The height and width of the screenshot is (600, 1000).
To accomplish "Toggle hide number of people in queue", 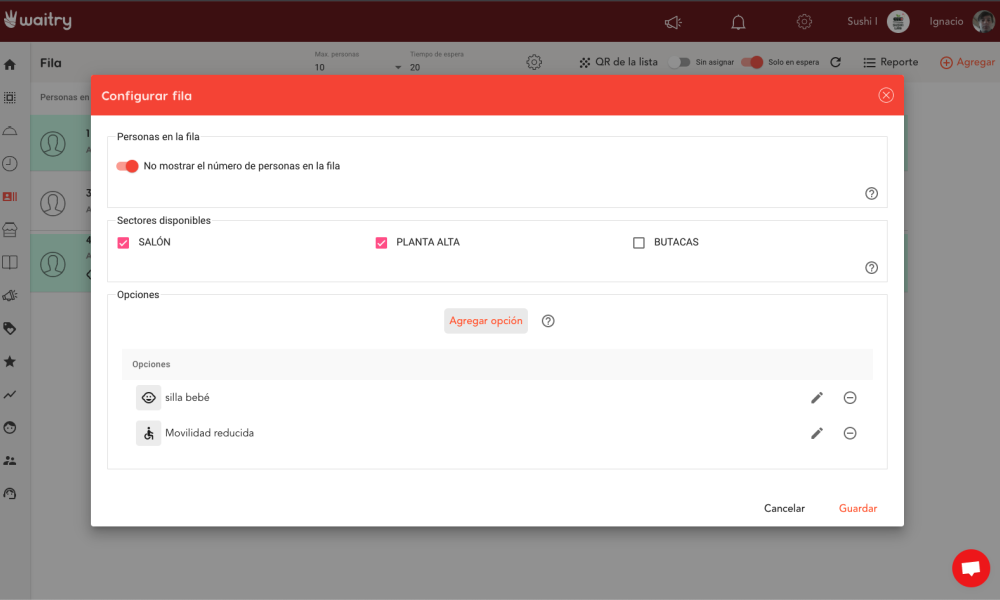I will tap(127, 166).
